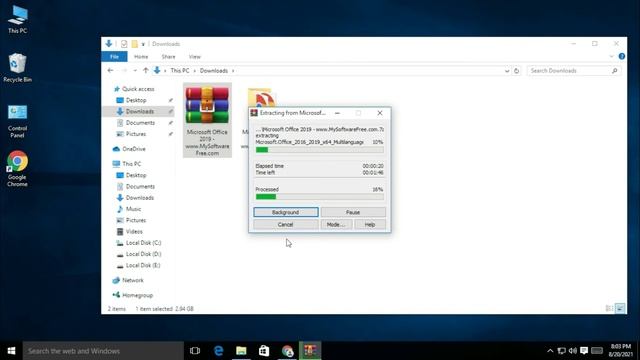
Task: Click WinRAR taskbar icon
Action: point(310,351)
